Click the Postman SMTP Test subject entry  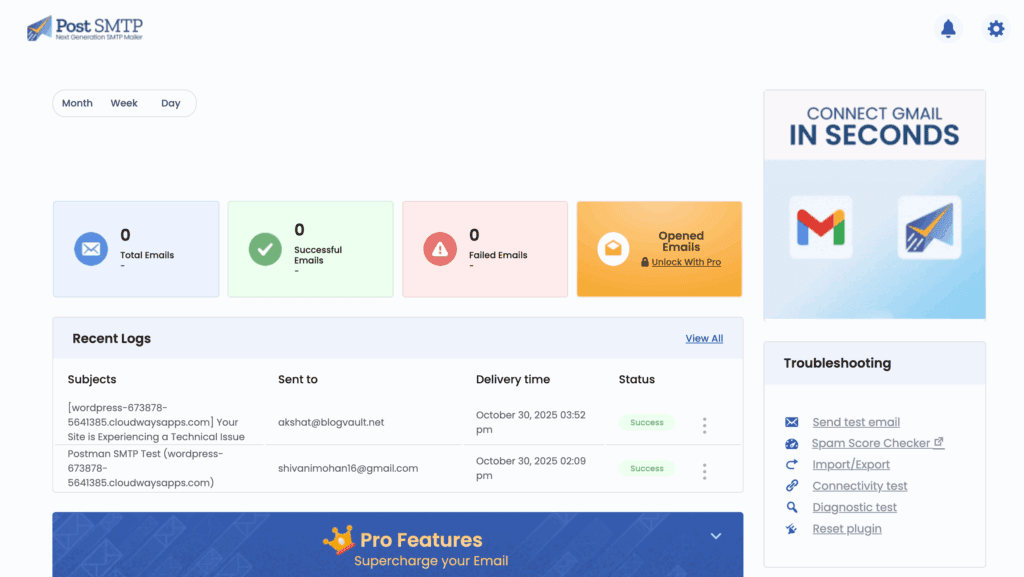point(145,468)
